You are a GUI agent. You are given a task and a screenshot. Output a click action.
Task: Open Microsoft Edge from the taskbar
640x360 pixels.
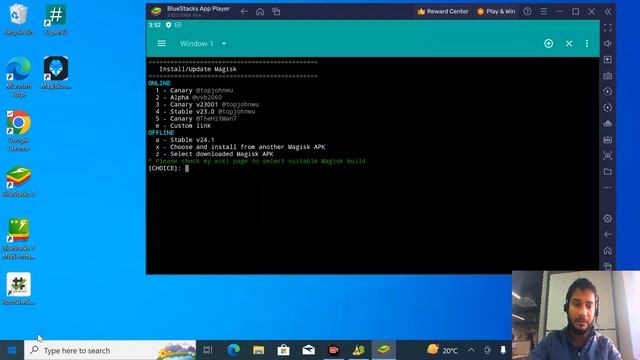click(233, 350)
